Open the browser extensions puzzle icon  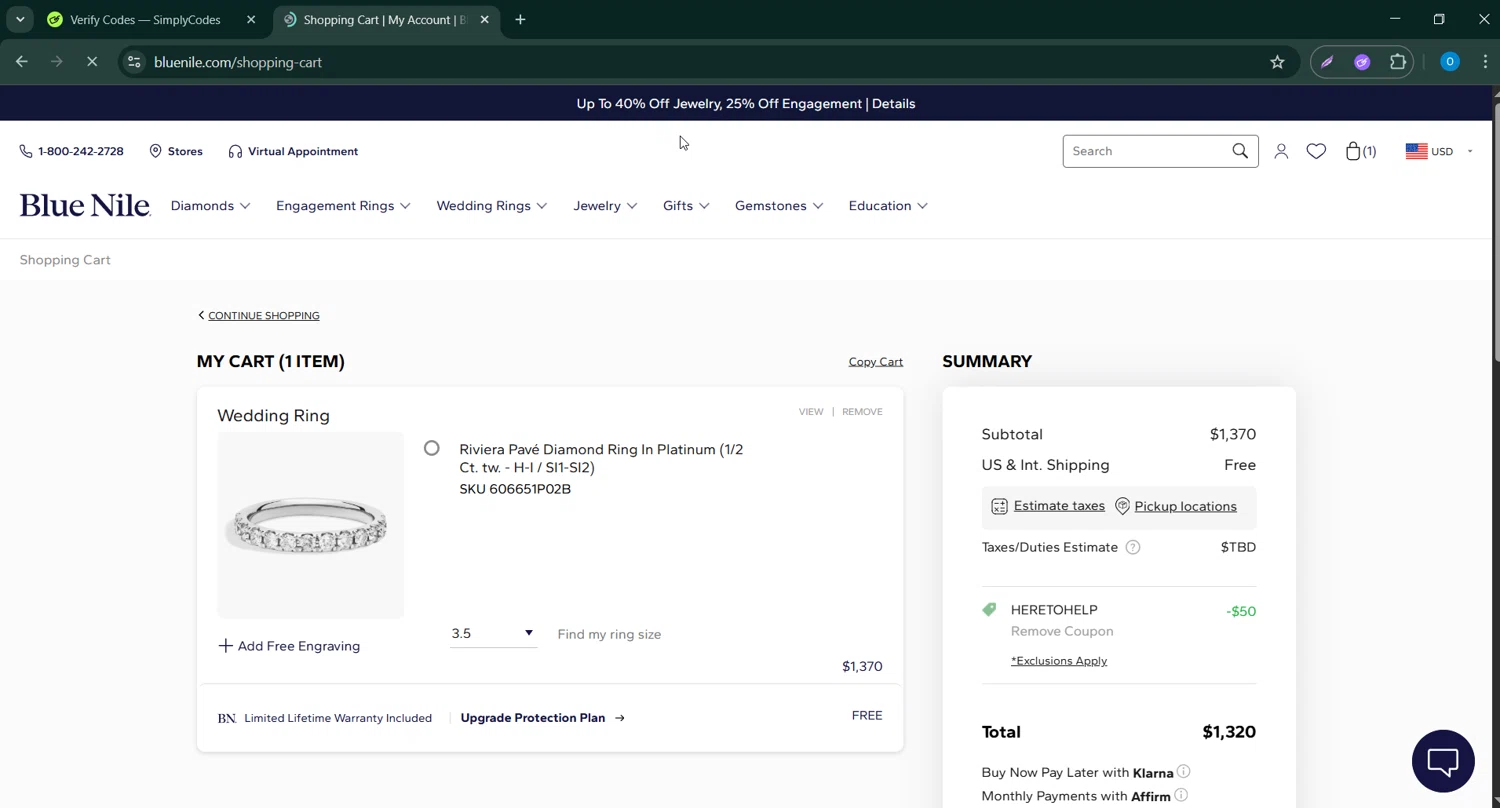(1398, 62)
